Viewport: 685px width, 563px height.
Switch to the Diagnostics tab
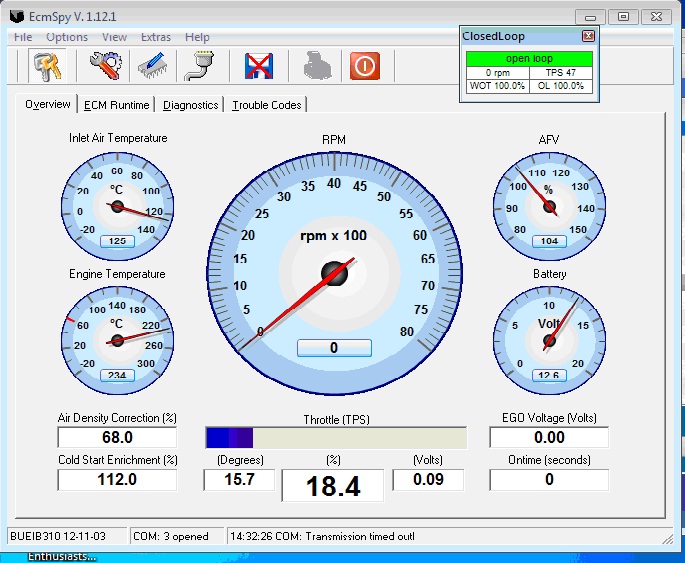click(x=190, y=105)
